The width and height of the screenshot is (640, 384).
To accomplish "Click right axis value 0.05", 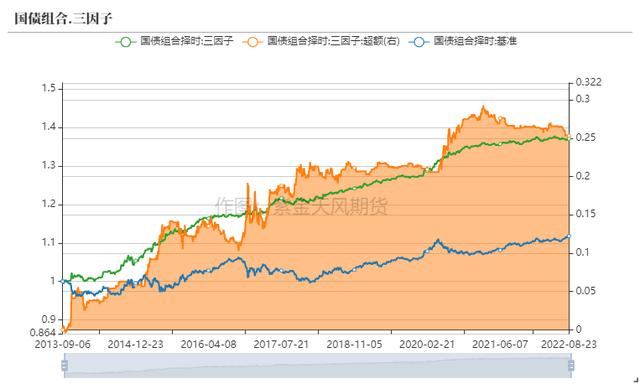I will (x=586, y=291).
